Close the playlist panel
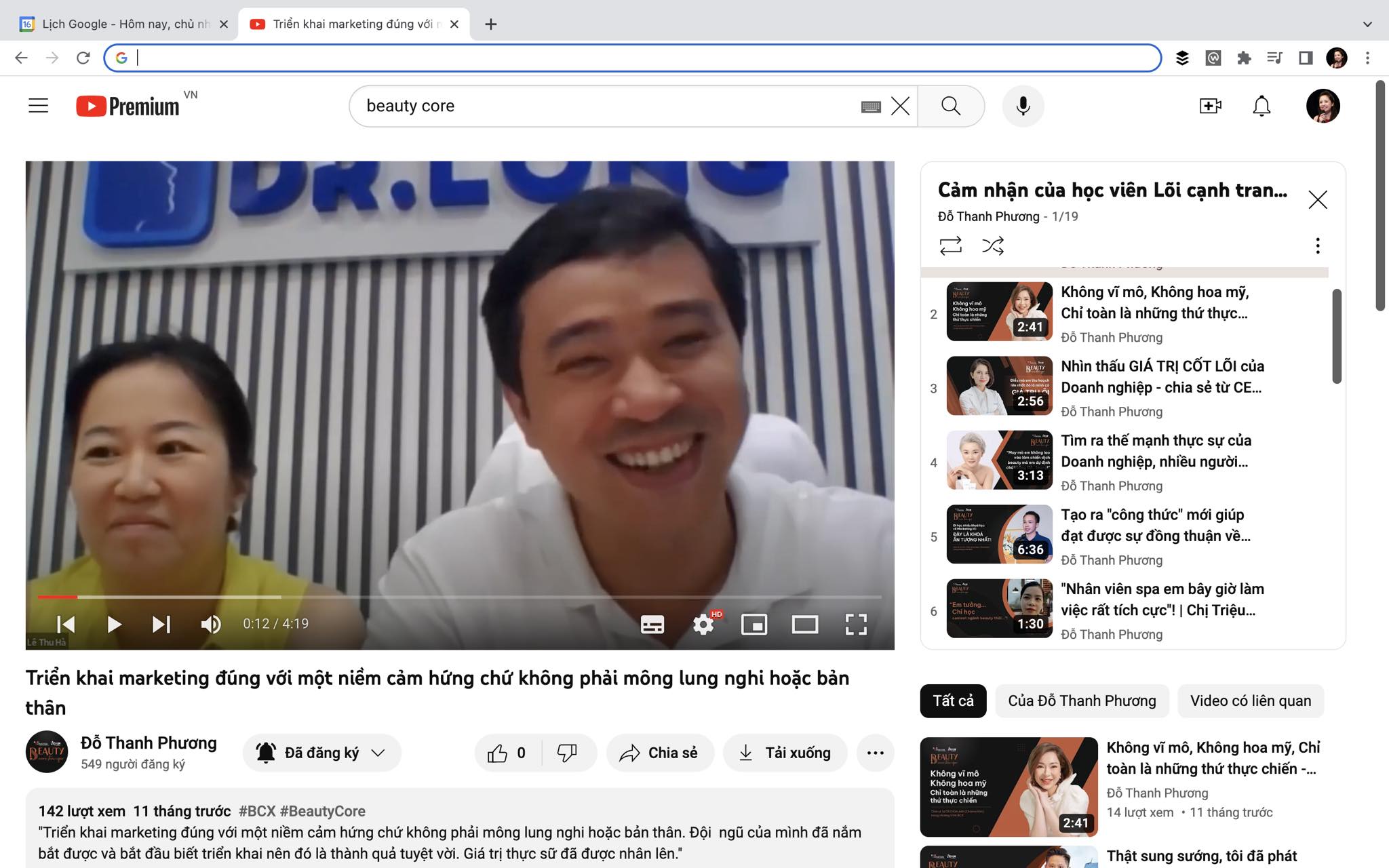This screenshot has height=868, width=1389. pyautogui.click(x=1317, y=199)
